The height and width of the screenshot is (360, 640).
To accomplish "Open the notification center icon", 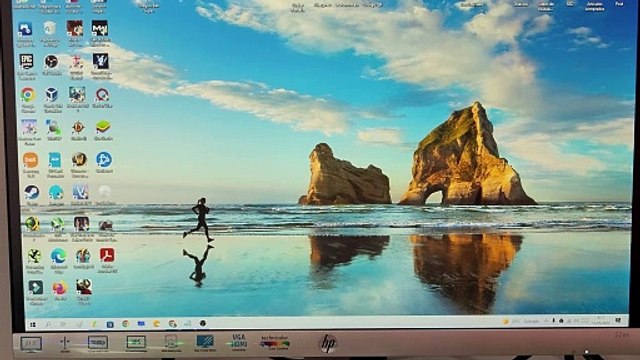I will point(618,321).
